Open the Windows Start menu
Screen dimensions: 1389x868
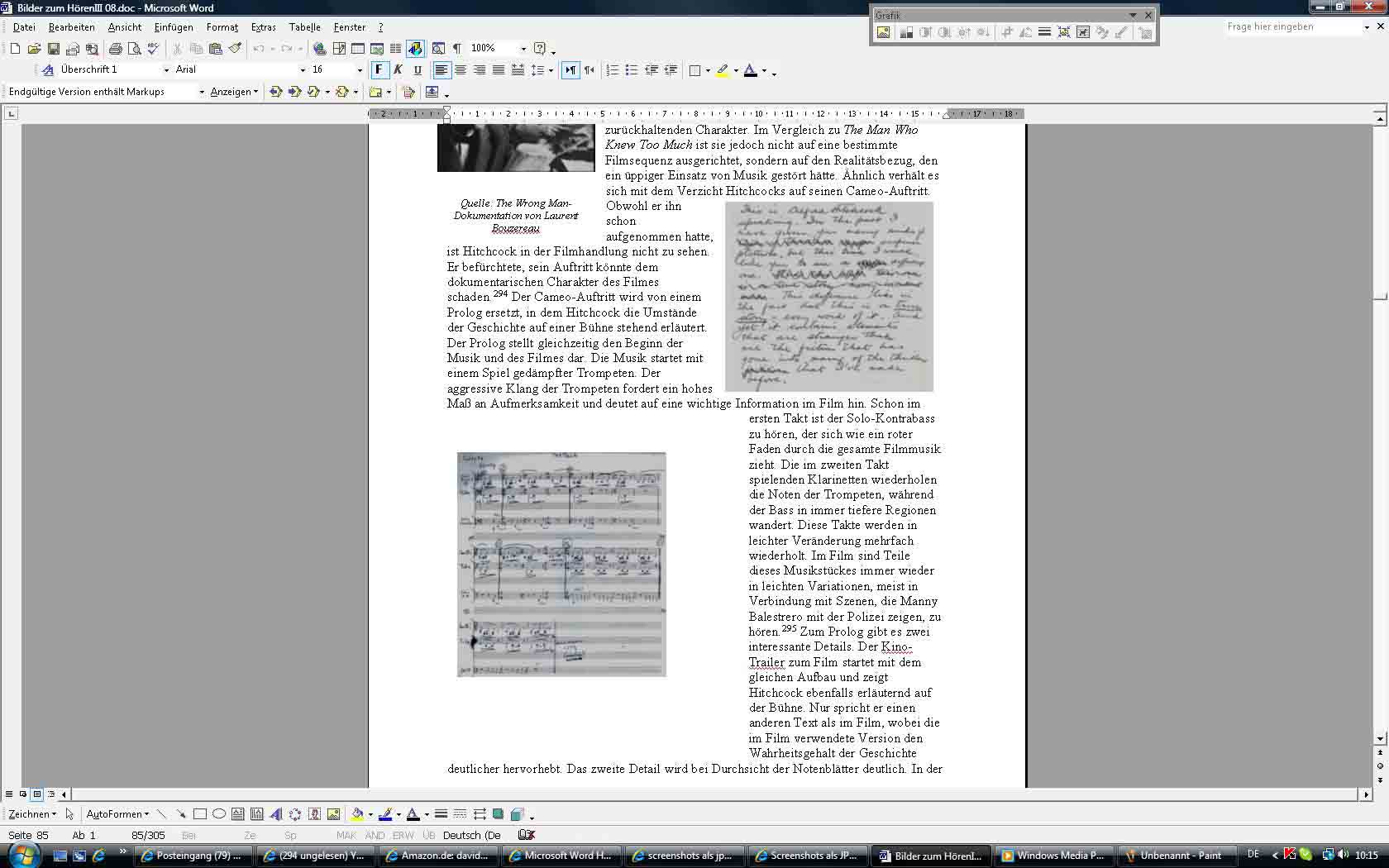pyautogui.click(x=22, y=853)
